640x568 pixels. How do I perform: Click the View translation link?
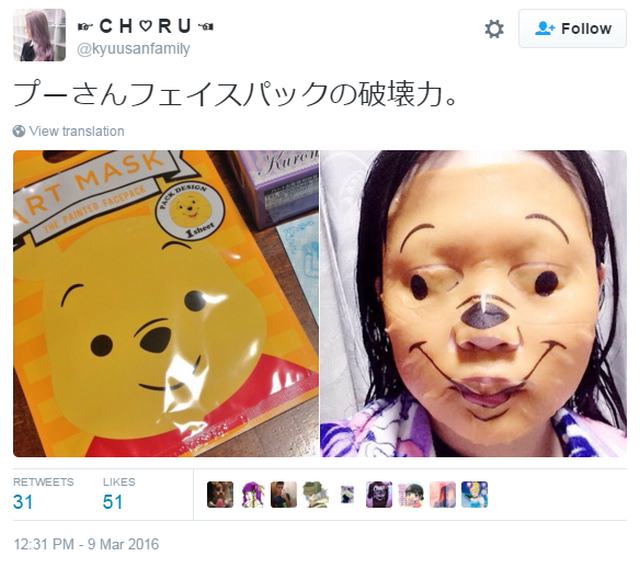coord(77,131)
